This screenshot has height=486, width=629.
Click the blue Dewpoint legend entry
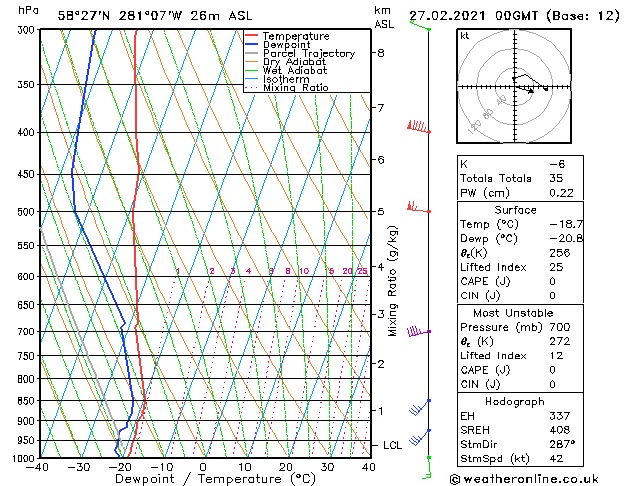(278, 45)
